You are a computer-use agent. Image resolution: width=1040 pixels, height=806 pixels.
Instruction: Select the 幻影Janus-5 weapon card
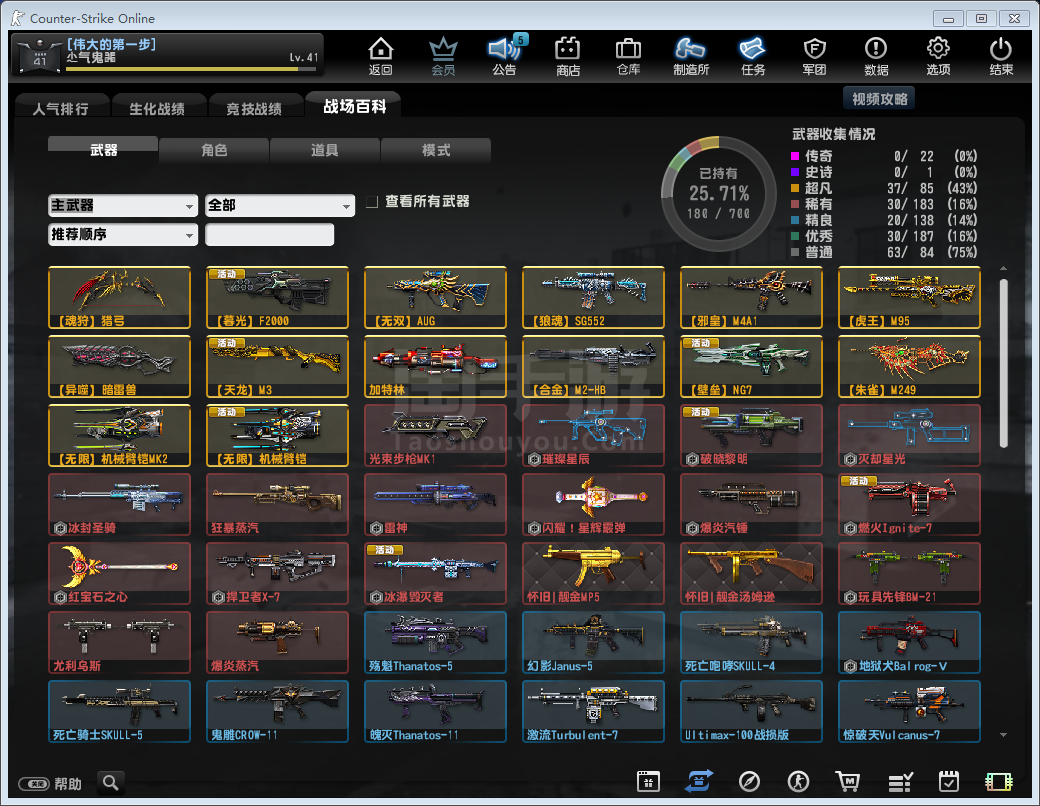click(x=593, y=642)
